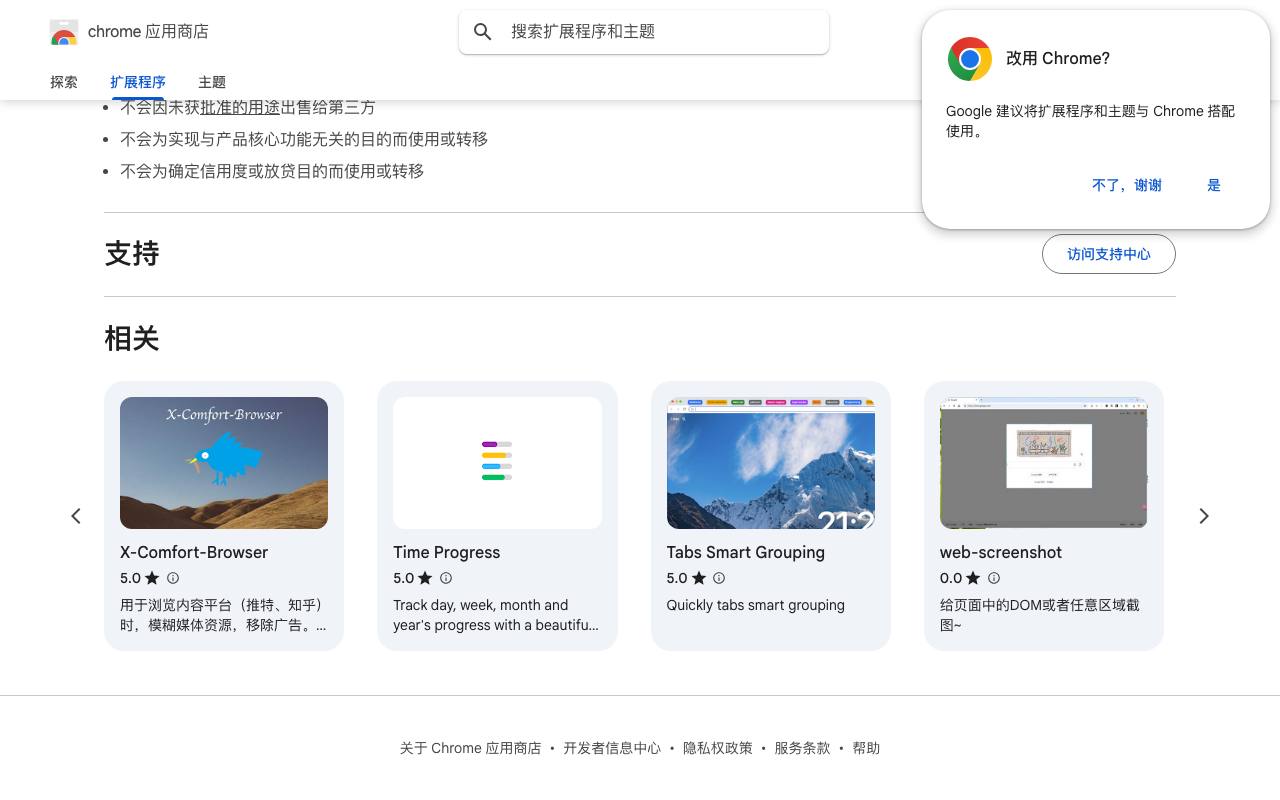Screen dimensions: 1280x800
Task: Click the 相关 section heading
Action: pos(132,339)
